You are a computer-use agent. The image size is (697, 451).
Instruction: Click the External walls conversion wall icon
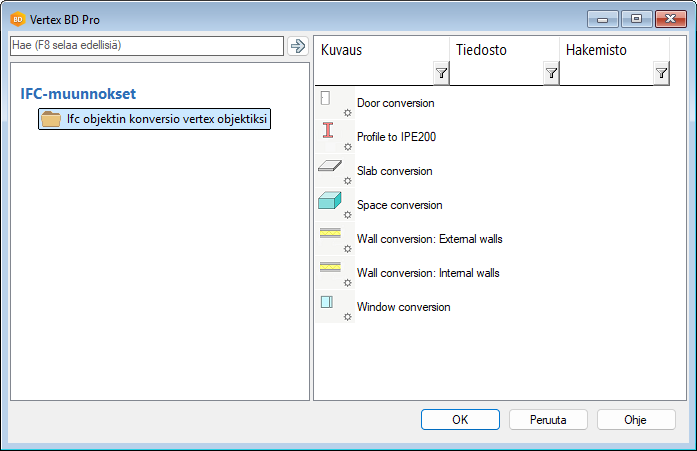pos(330,233)
